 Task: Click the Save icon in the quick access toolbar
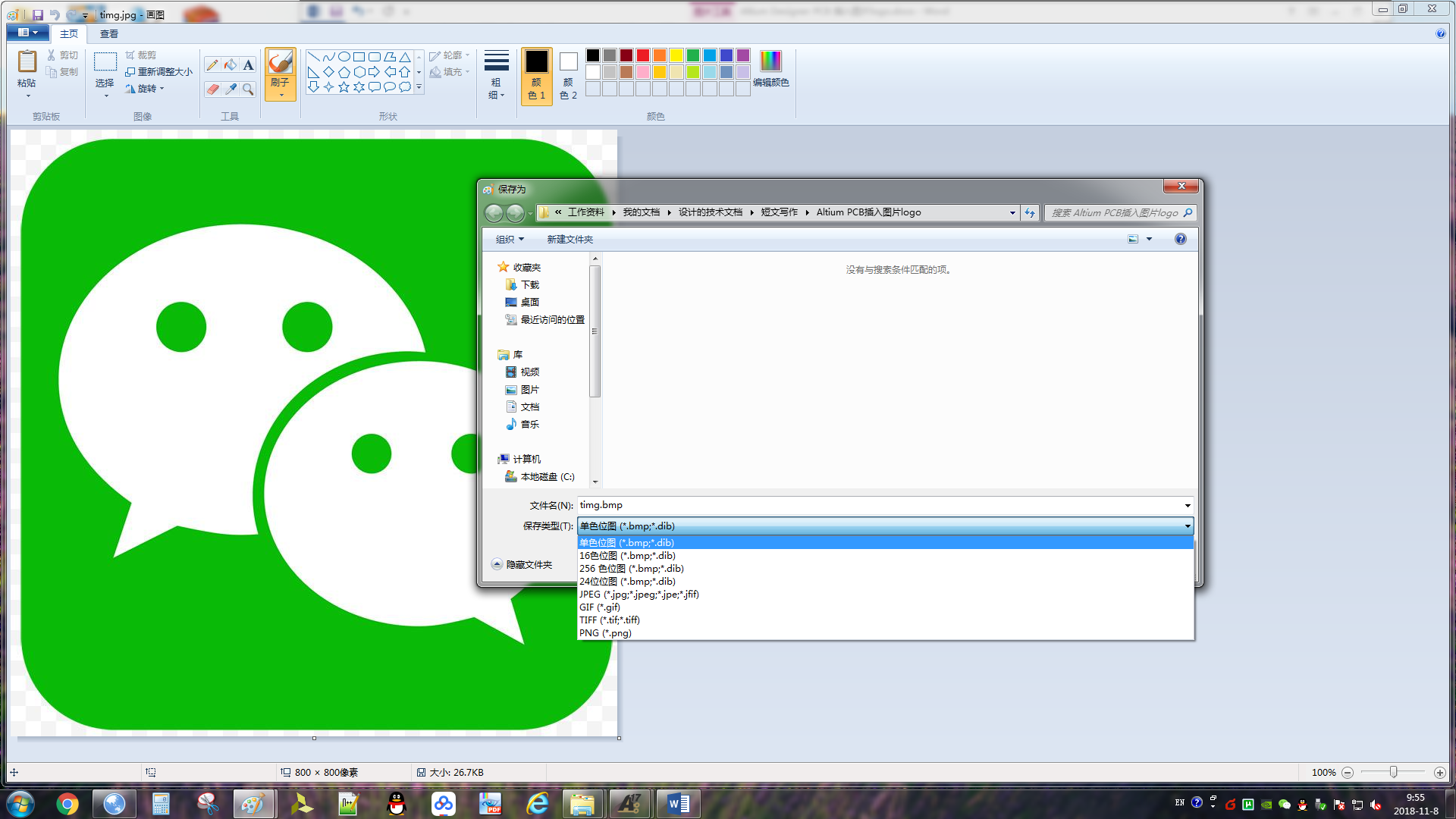pos(37,14)
